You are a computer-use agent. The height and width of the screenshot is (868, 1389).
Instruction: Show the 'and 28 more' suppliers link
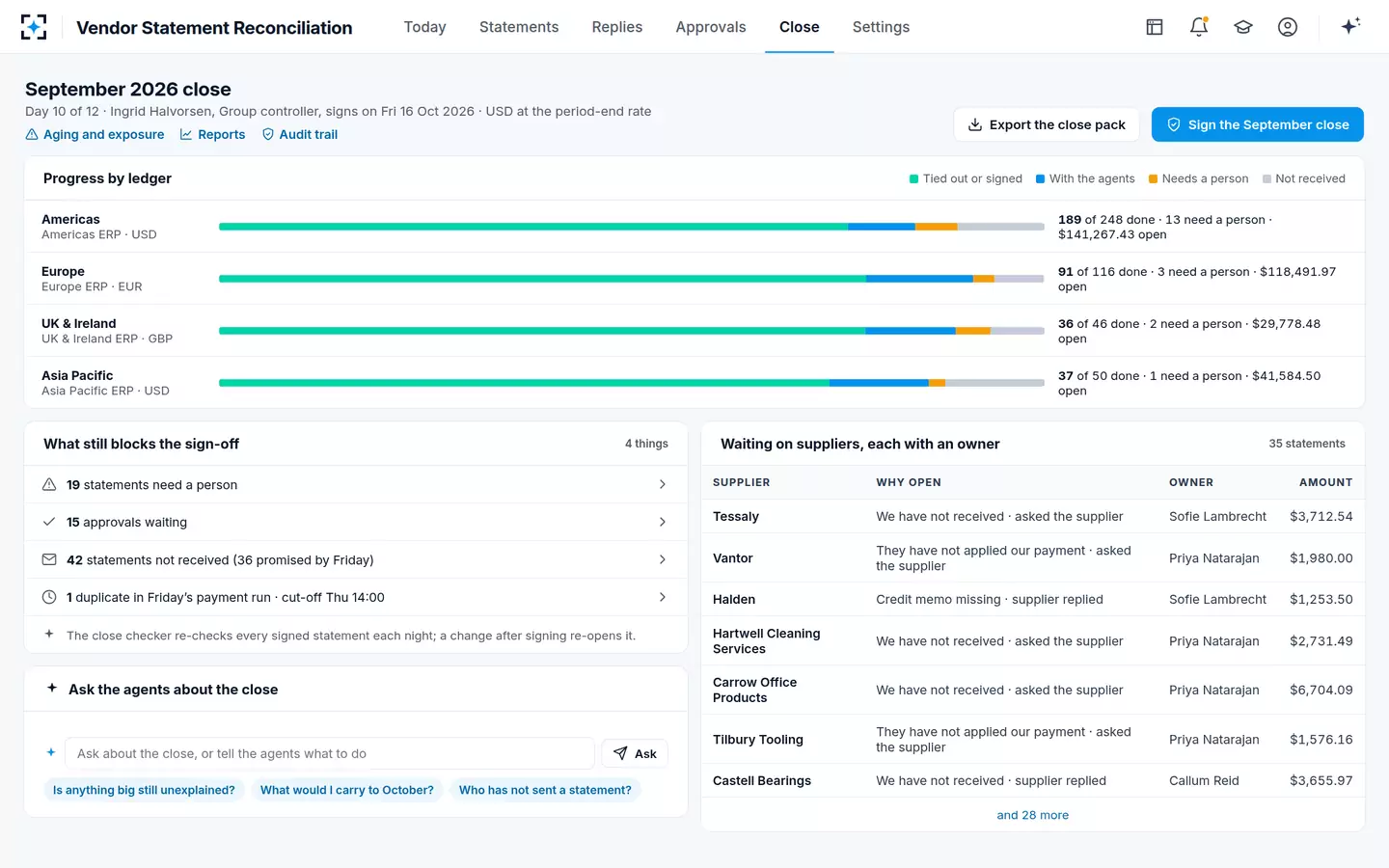click(1032, 815)
